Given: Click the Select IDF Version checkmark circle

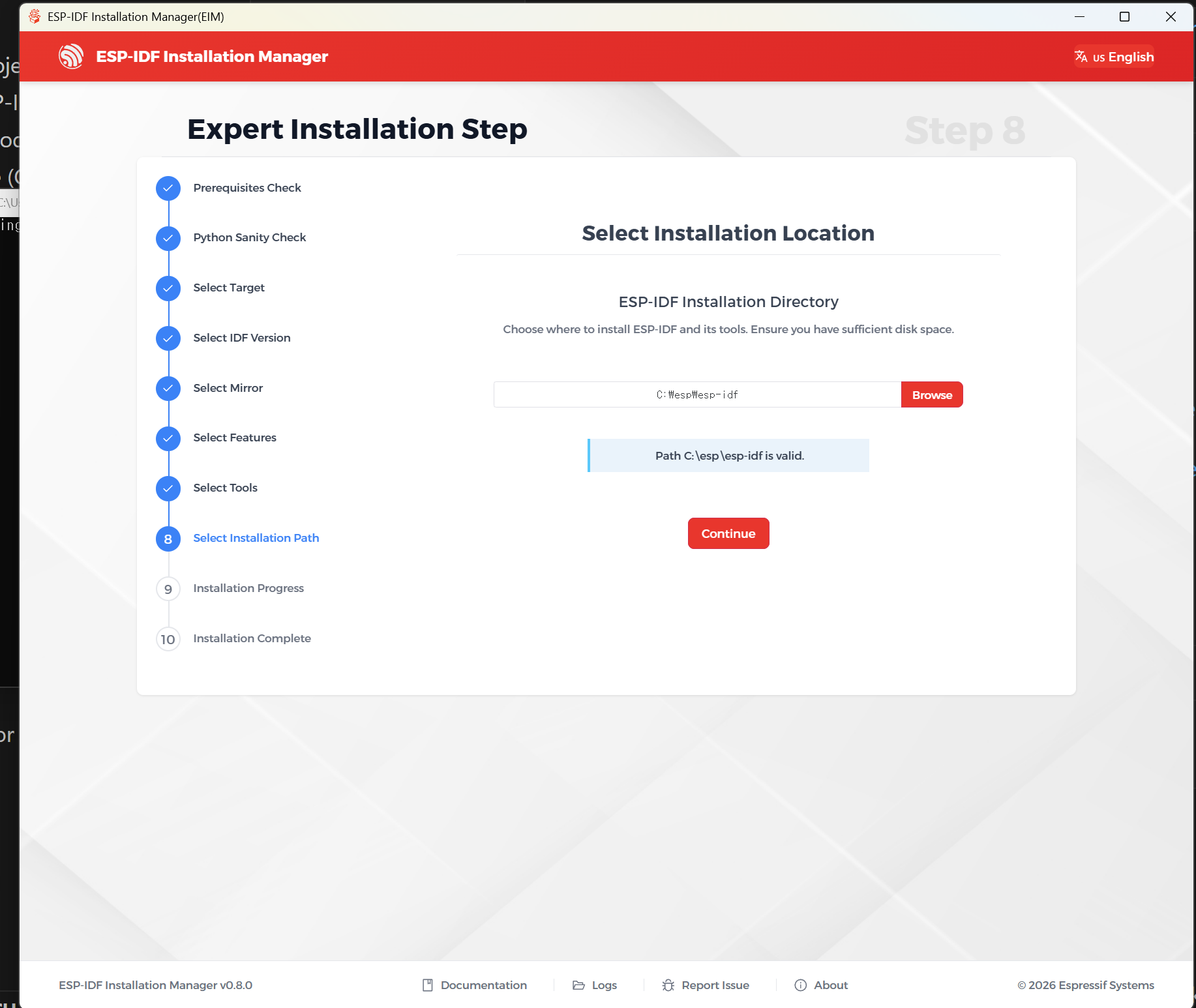Looking at the screenshot, I should (x=168, y=338).
